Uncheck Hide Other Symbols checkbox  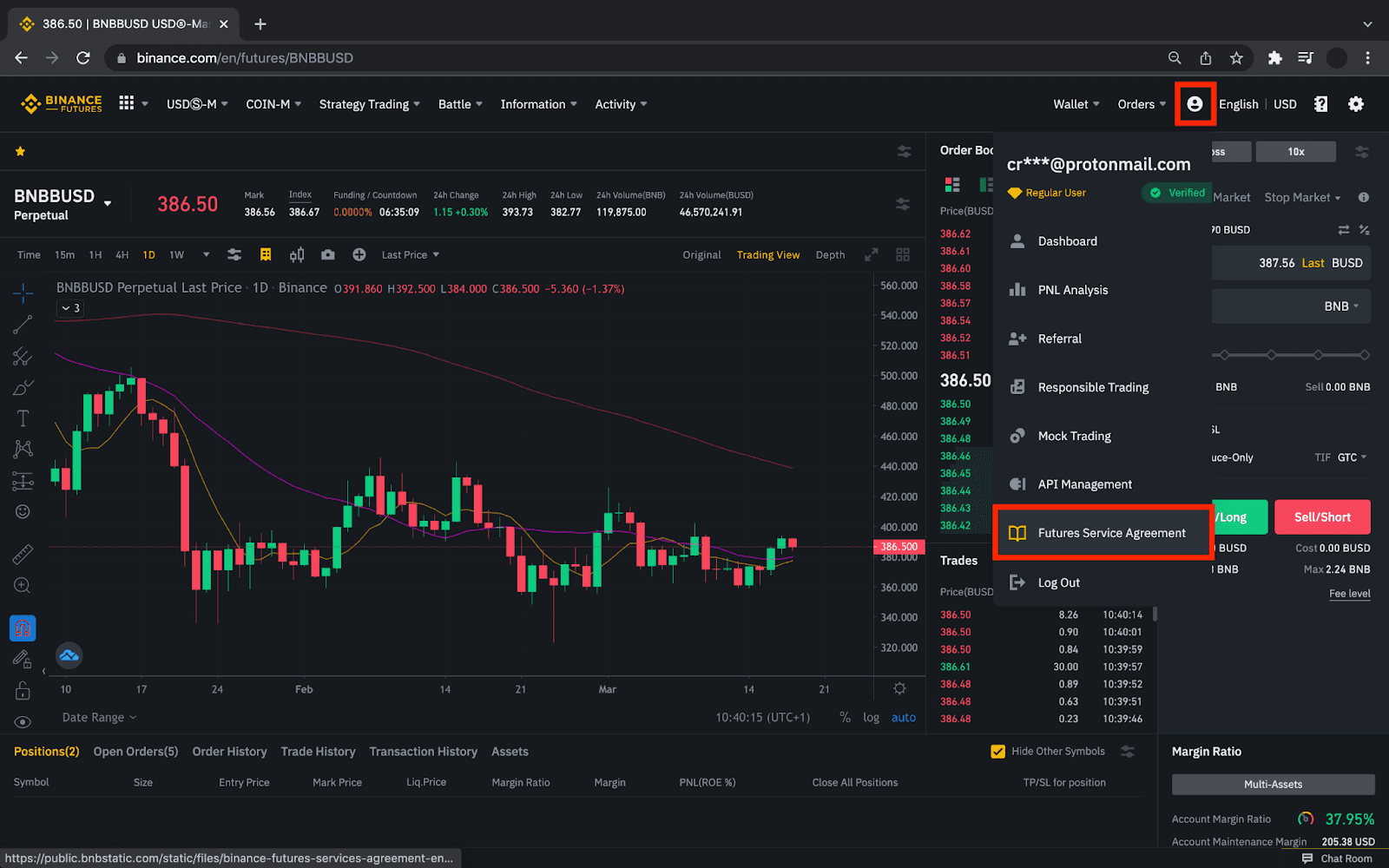[998, 752]
